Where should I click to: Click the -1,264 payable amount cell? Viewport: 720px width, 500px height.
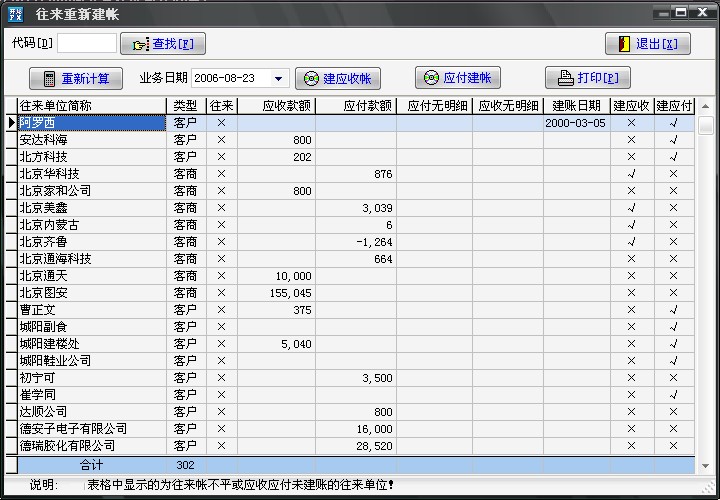[356, 242]
